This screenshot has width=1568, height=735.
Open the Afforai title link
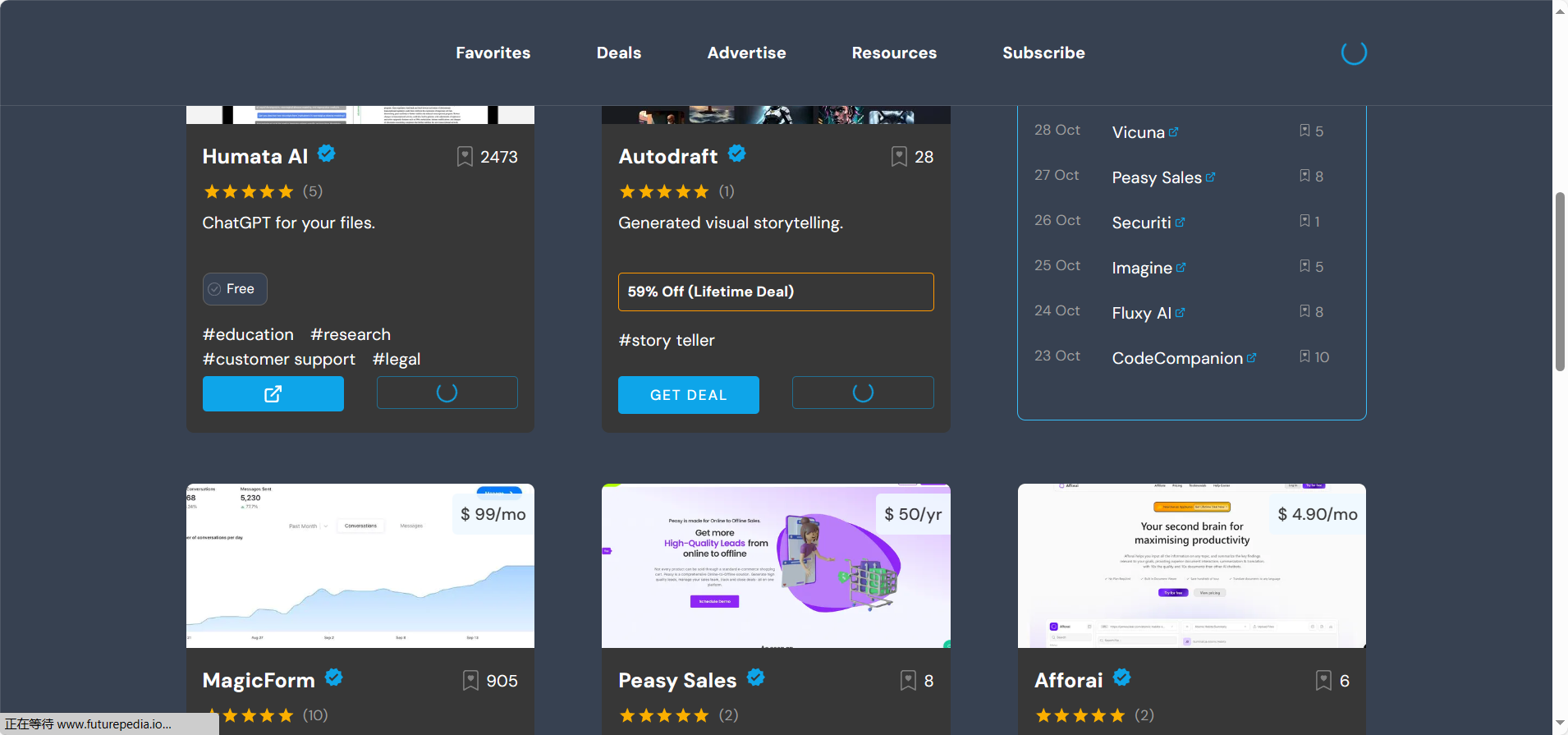(x=1068, y=680)
